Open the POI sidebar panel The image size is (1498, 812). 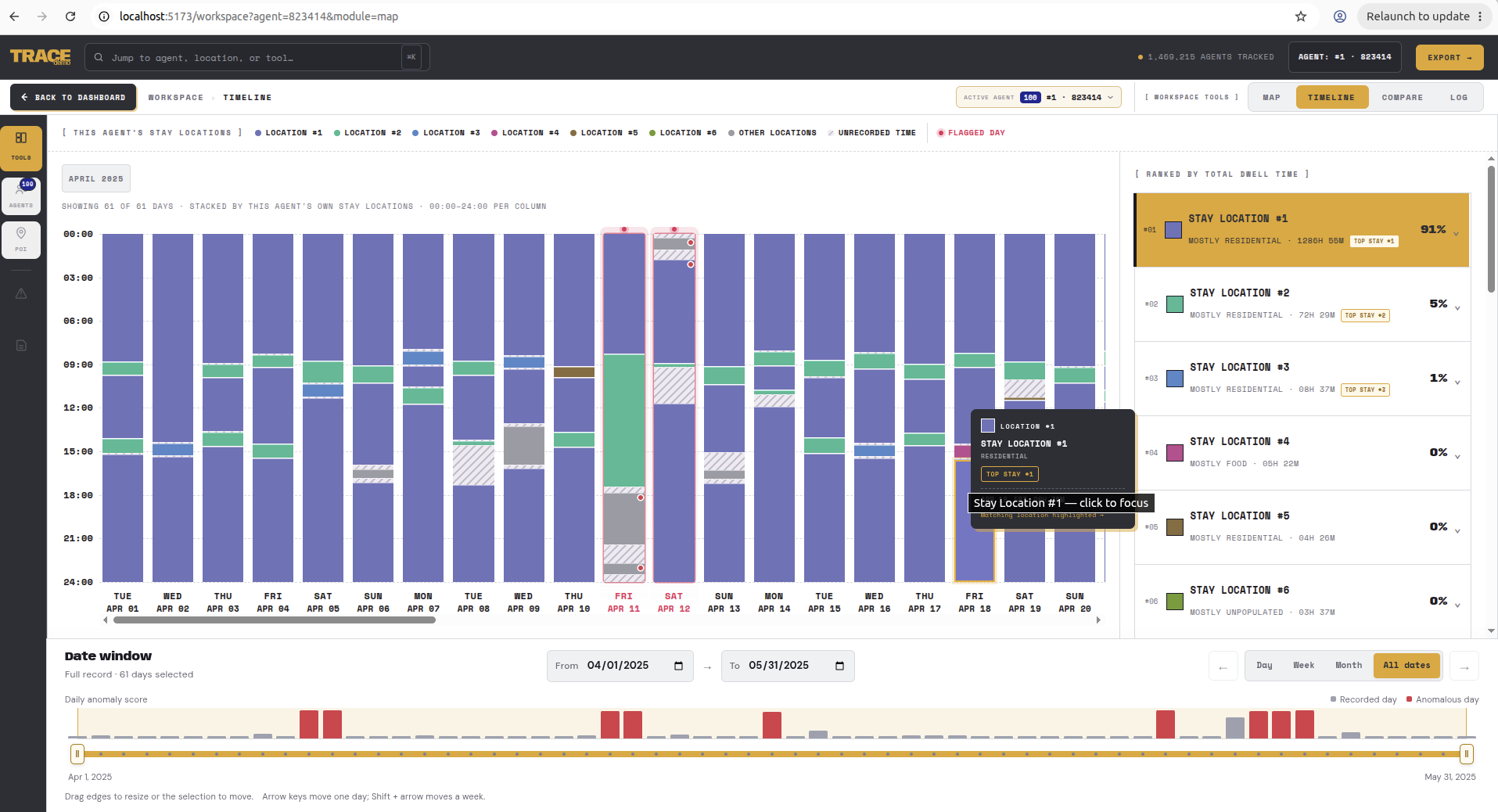[21, 240]
